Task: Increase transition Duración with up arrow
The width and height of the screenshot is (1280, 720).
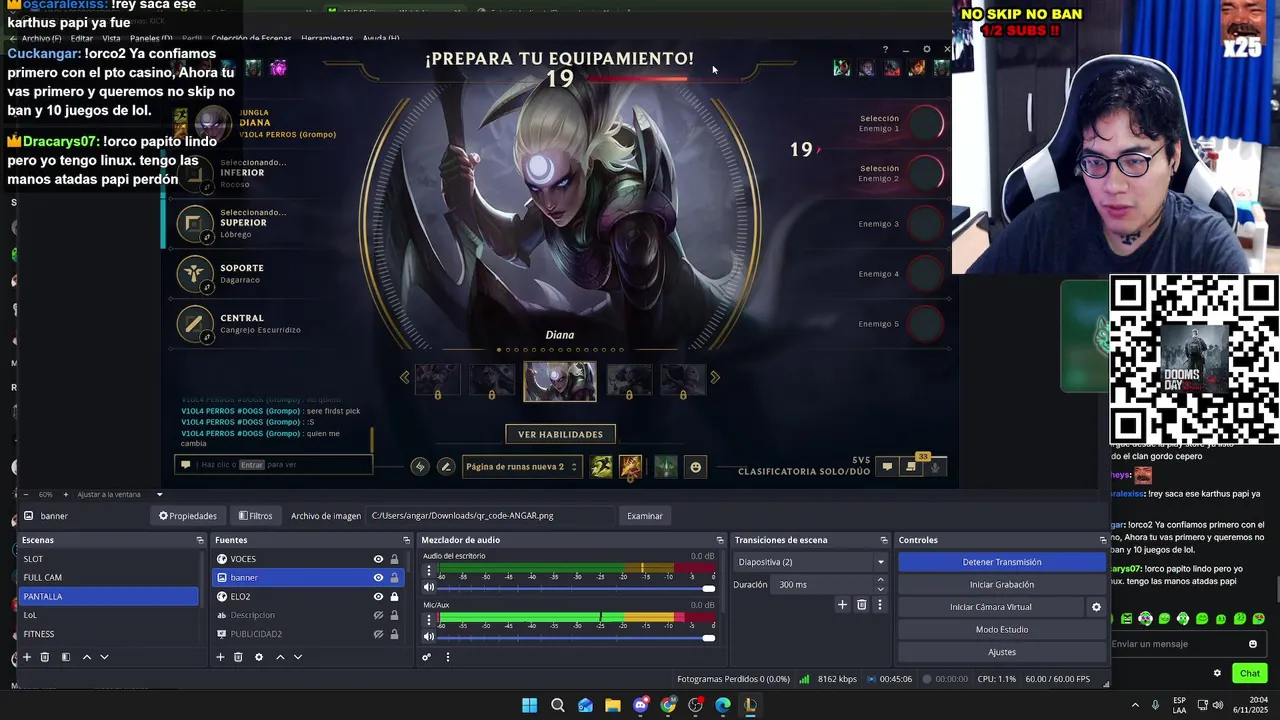Action: pyautogui.click(x=880, y=580)
